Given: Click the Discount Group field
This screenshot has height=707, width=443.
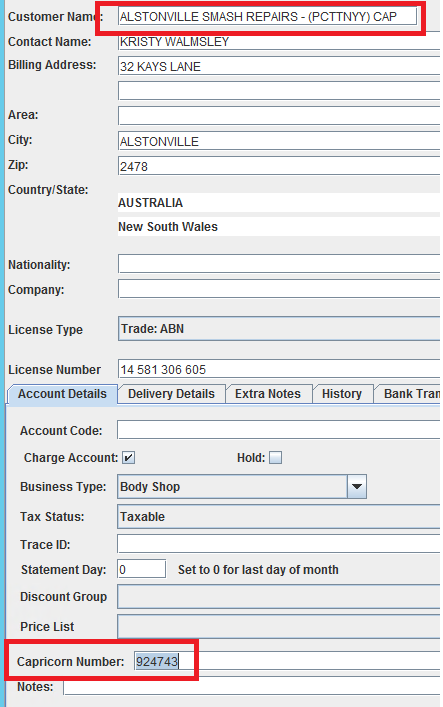Looking at the screenshot, I should pyautogui.click(x=278, y=597).
